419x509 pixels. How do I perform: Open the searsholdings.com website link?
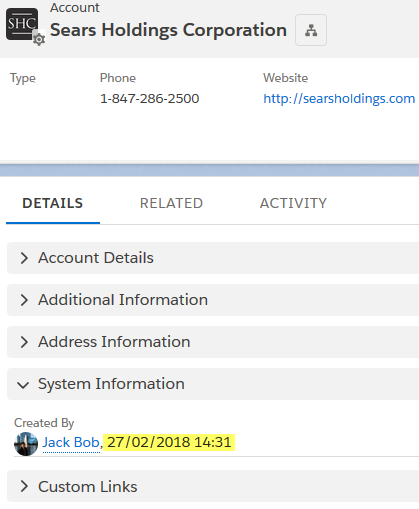tap(339, 99)
